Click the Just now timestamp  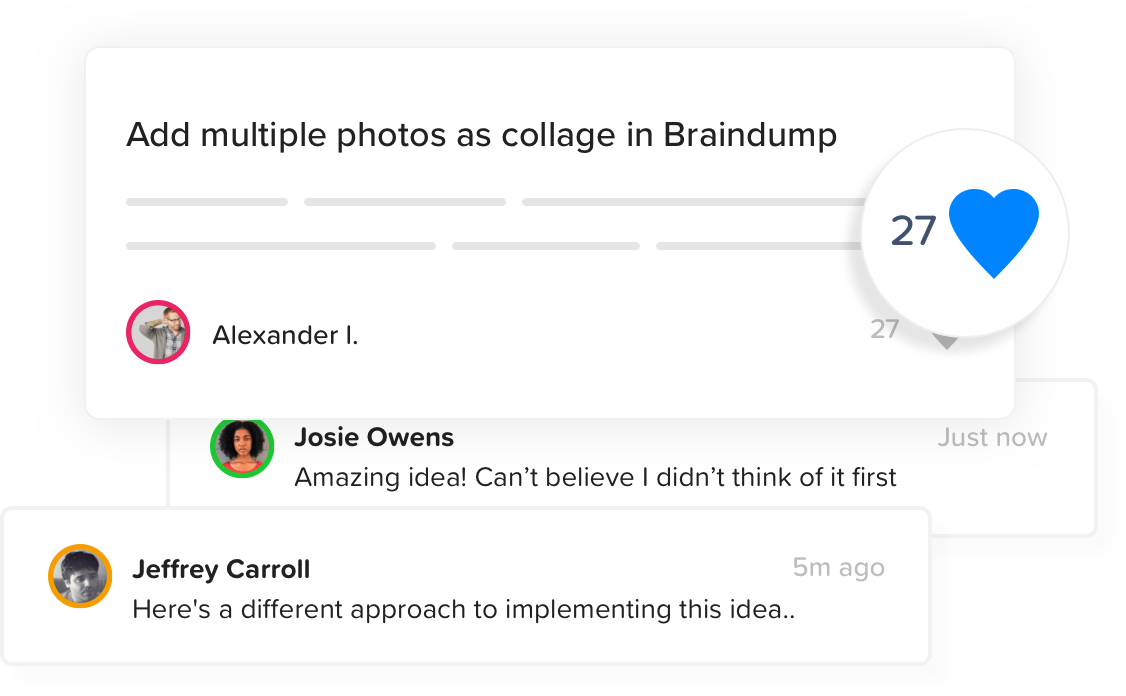(992, 437)
